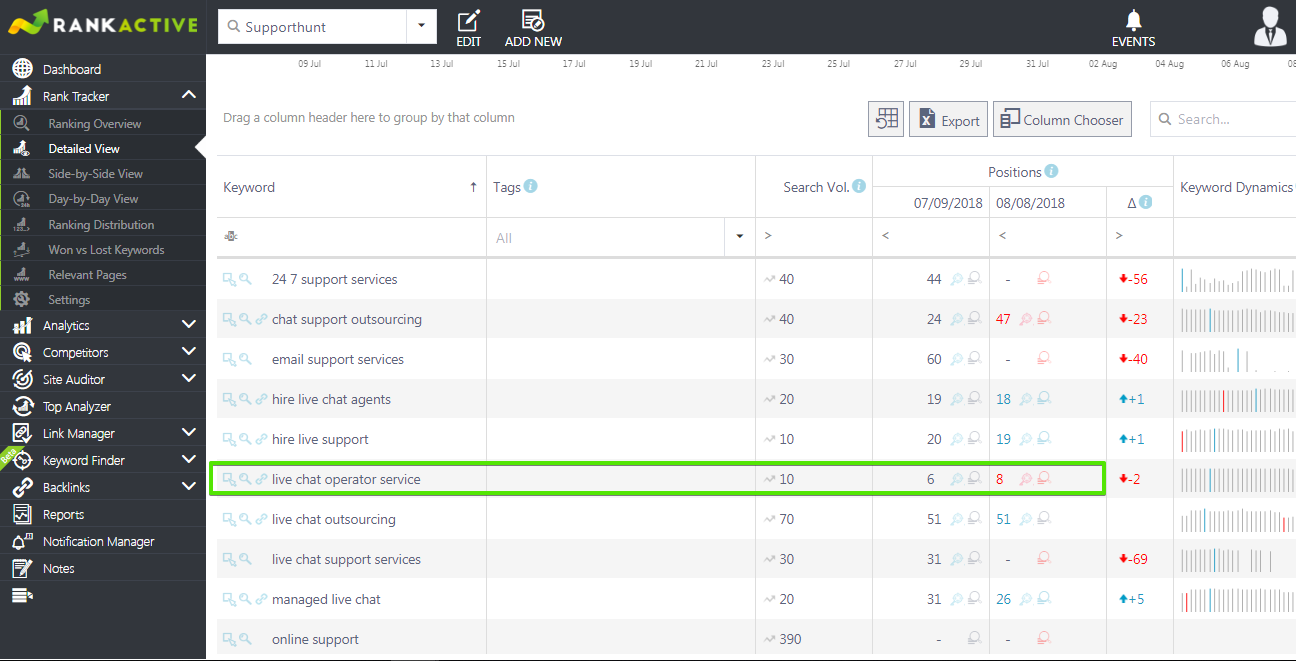Expand the Competitors section chevron
1296x661 pixels.
click(x=189, y=352)
